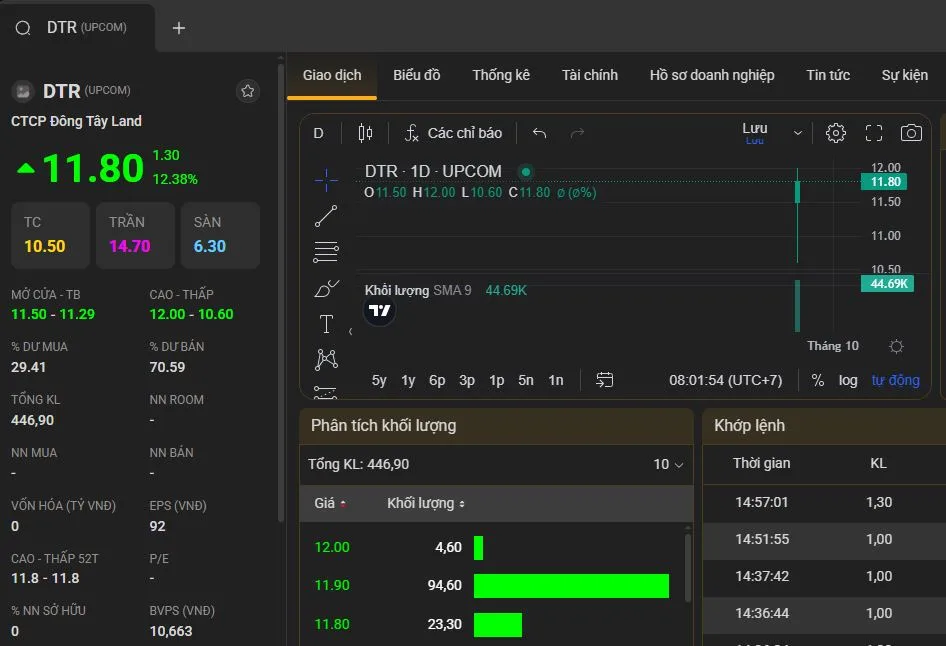Open the Tài chính tab
The height and width of the screenshot is (646, 946).
[590, 75]
